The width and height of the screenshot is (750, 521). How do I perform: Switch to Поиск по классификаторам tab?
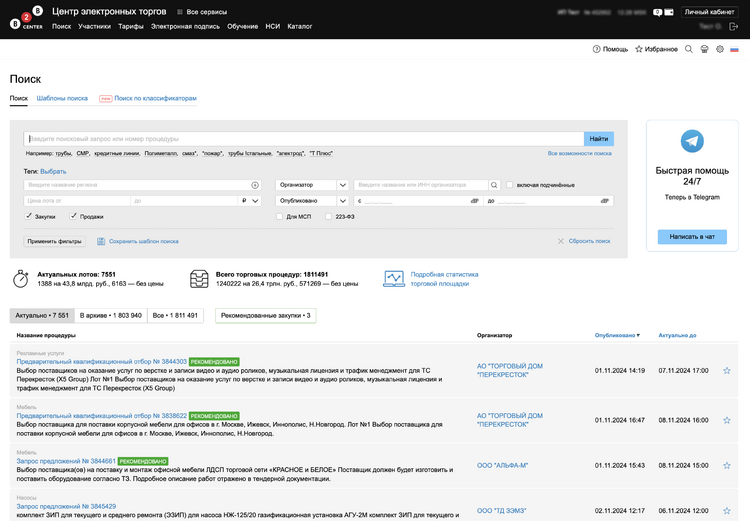click(155, 98)
